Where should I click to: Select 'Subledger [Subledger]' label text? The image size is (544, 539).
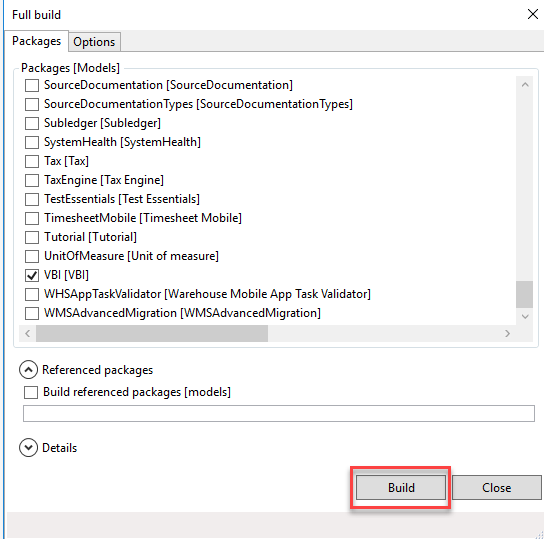tap(102, 123)
